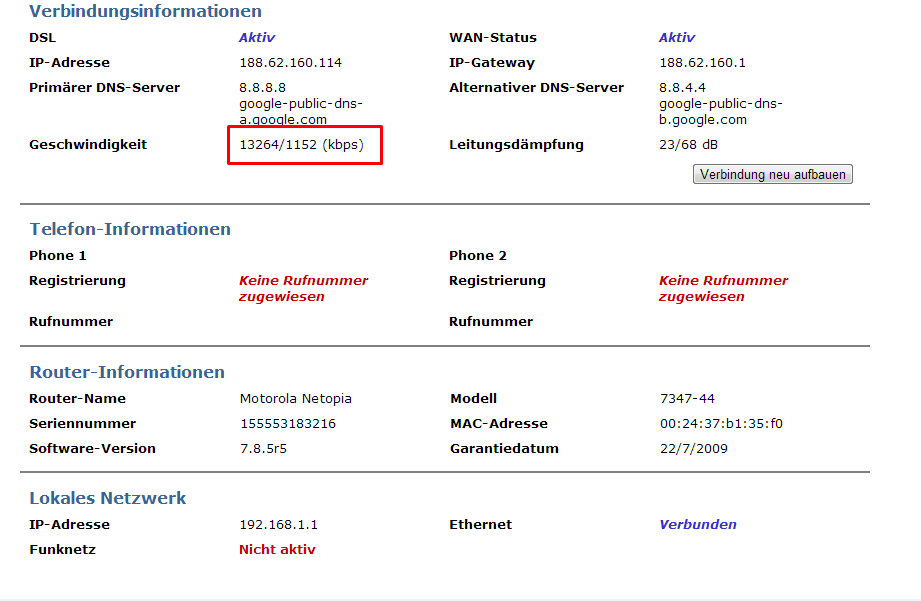Screen dimensions: 921x601
Task: Click the DSL "Aktiv" status text
Action: [x=256, y=38]
